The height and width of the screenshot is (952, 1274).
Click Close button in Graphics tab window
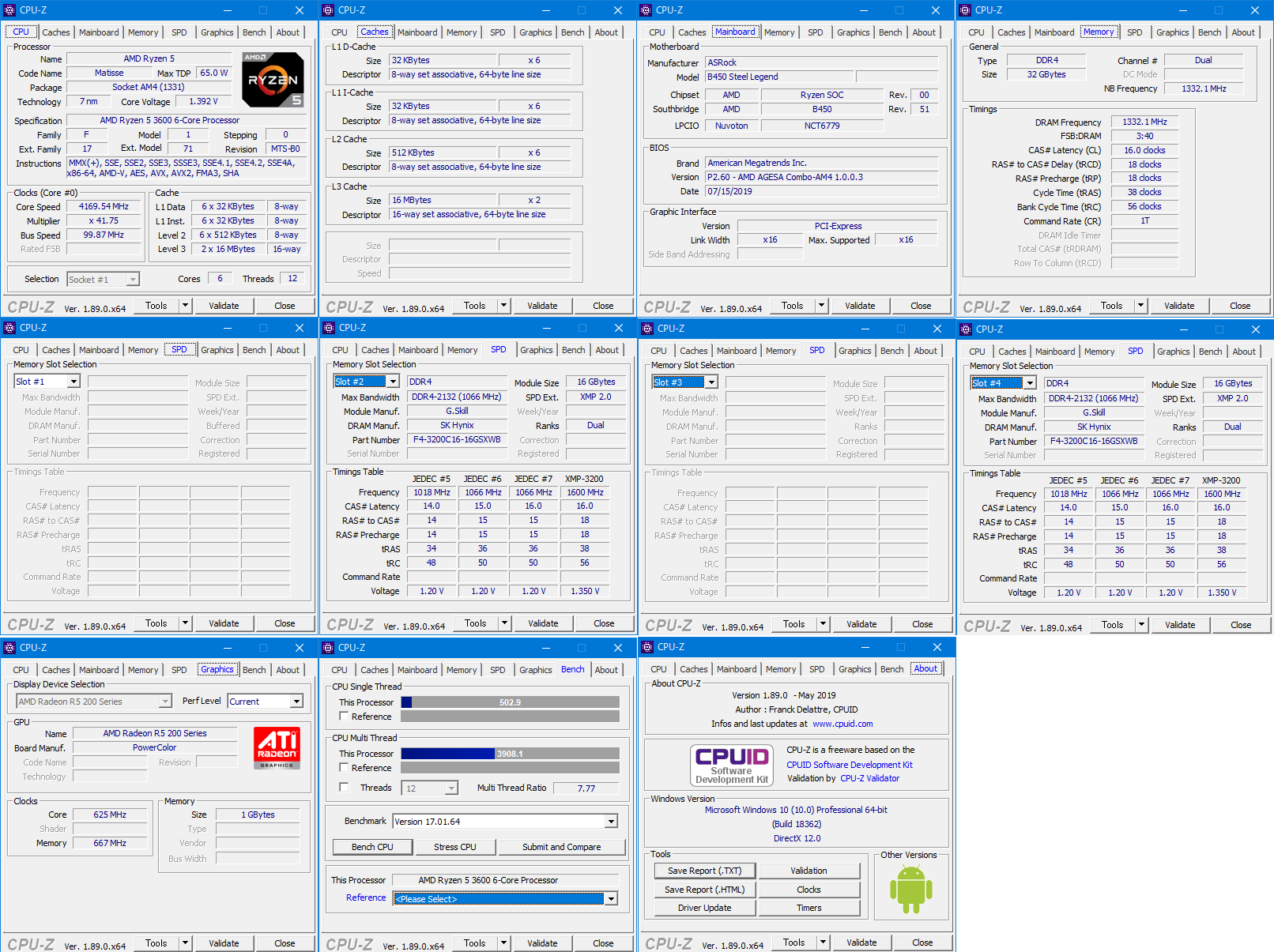pyautogui.click(x=285, y=943)
